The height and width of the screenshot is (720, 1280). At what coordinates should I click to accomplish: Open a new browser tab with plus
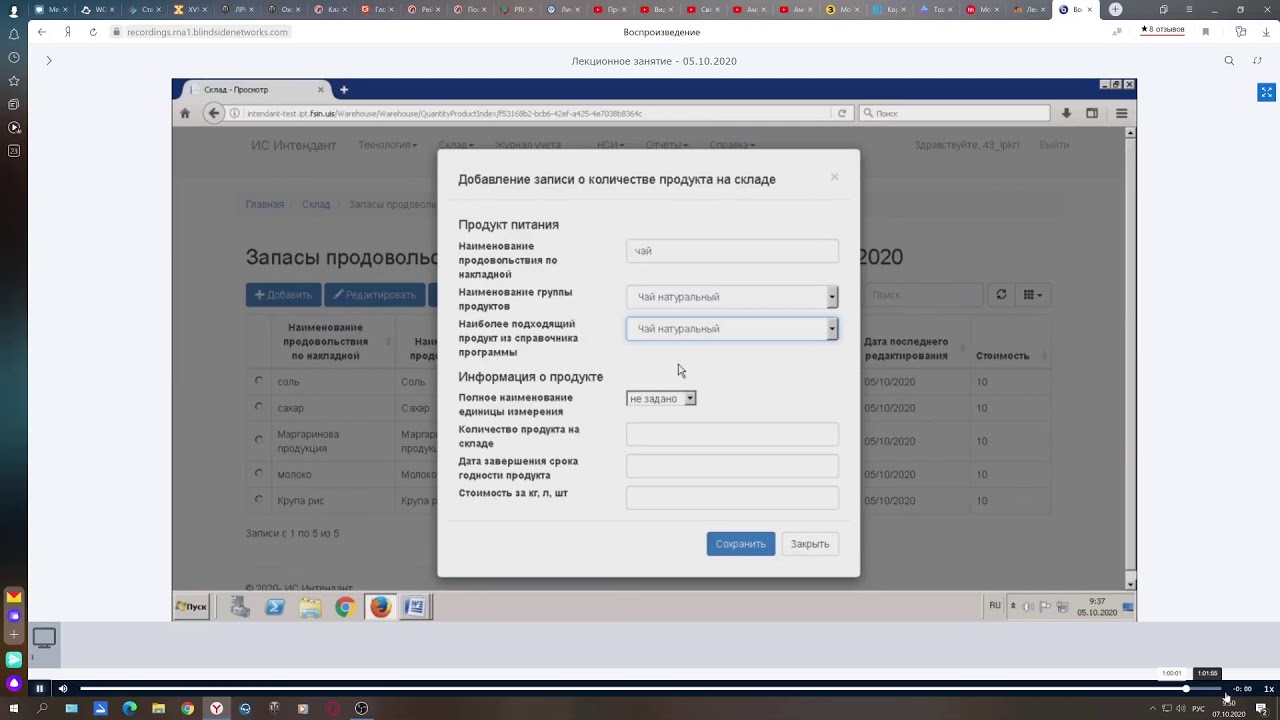coord(1115,9)
